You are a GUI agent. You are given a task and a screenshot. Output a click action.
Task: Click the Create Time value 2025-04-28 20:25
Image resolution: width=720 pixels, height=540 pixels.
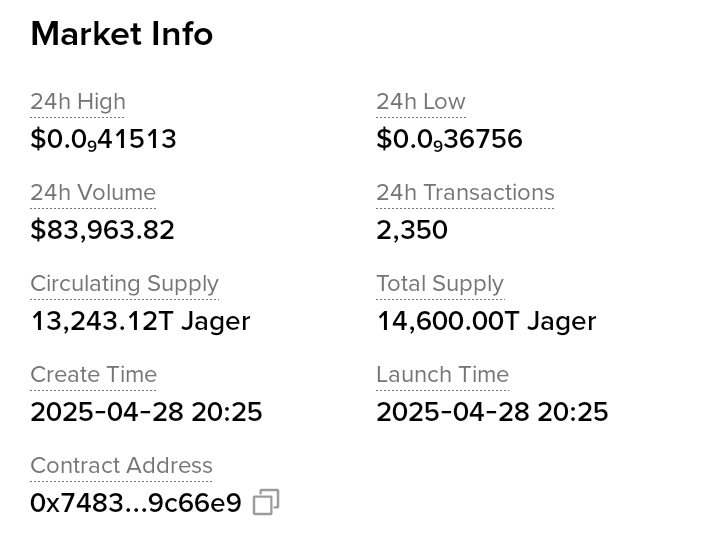[146, 412]
